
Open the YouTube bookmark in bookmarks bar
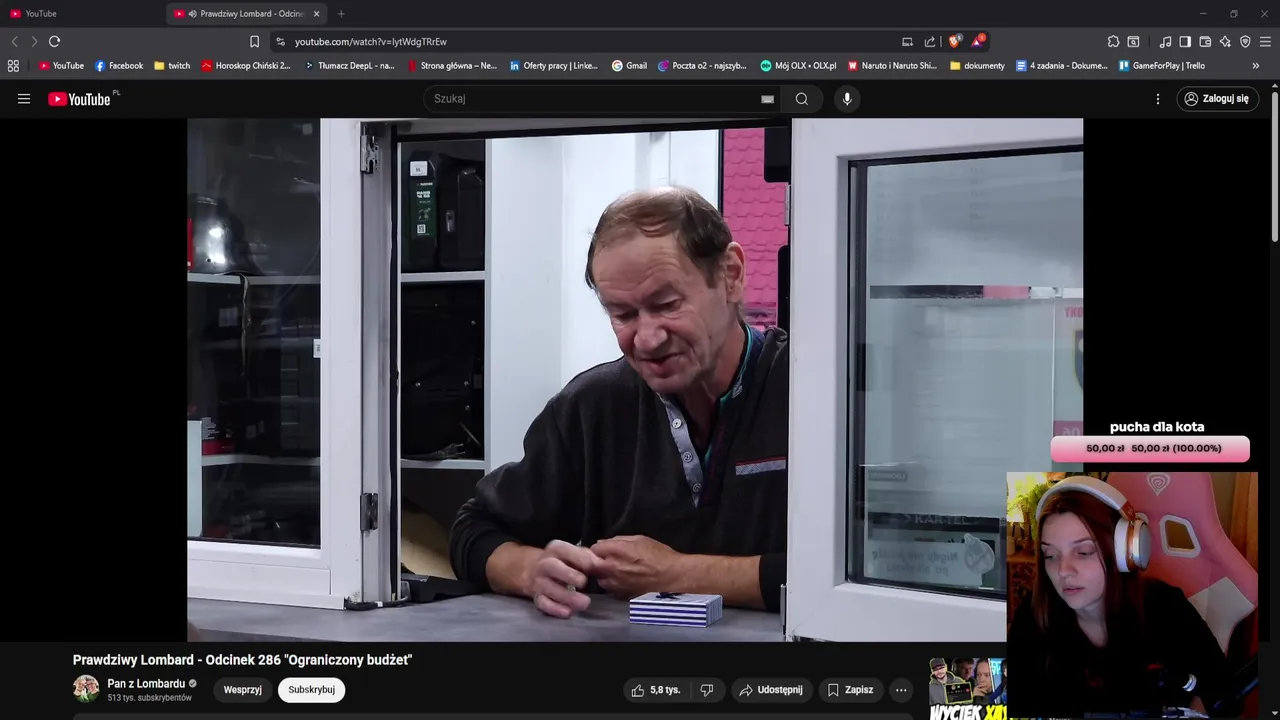pyautogui.click(x=61, y=66)
